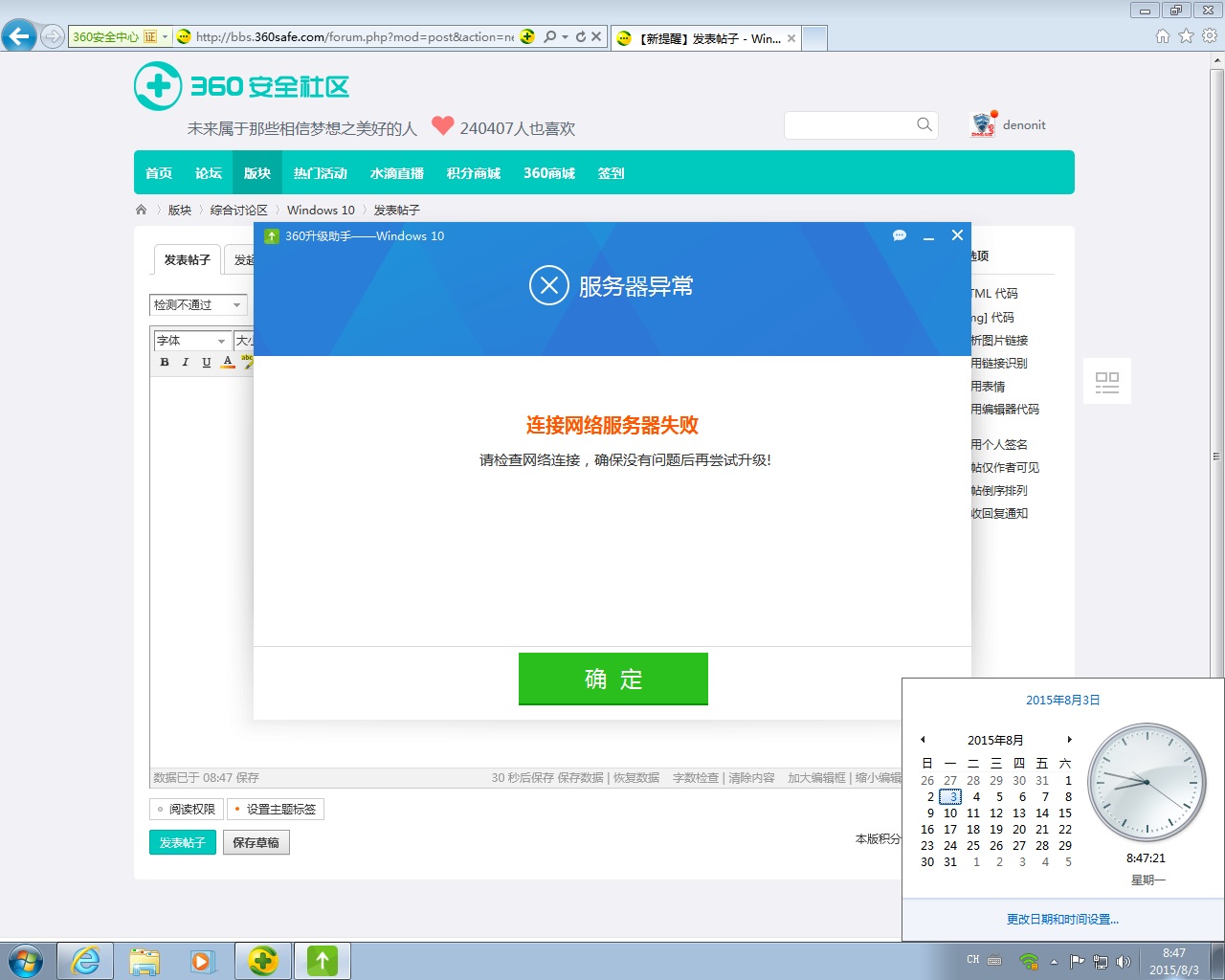
Task: Click 保存草稿 to save a draft
Action: tap(256, 842)
